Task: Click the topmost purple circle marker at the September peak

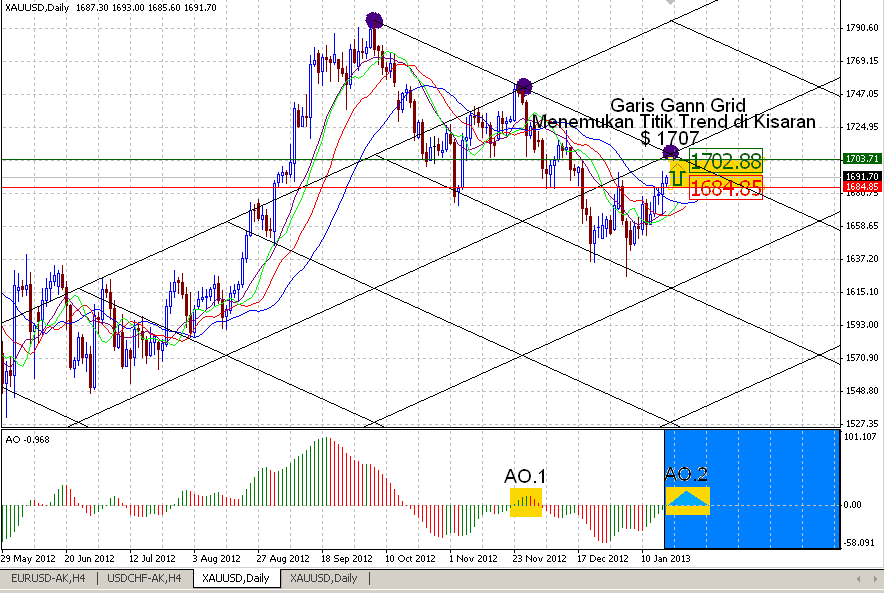Action: point(374,20)
